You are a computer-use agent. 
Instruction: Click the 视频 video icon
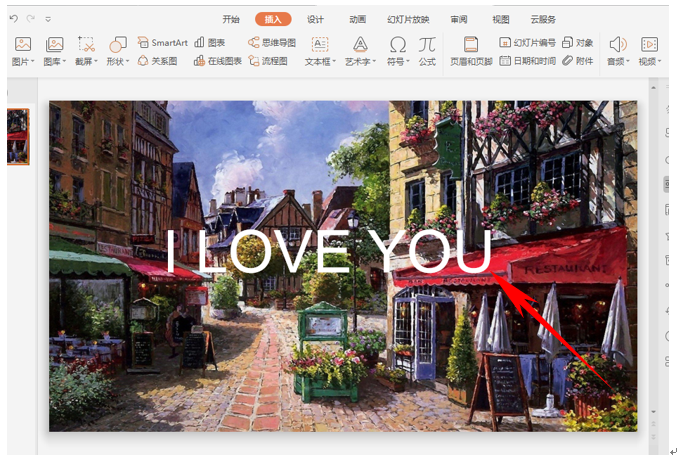coord(649,45)
